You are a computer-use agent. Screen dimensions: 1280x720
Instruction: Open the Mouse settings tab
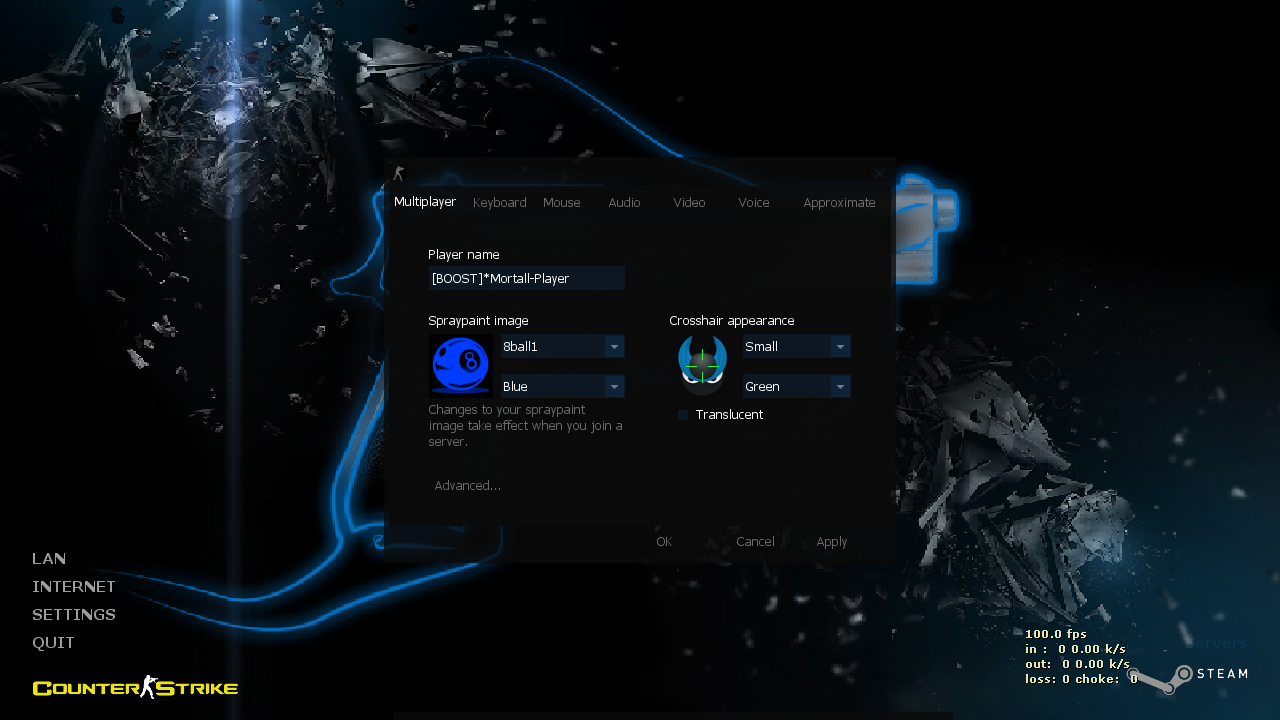561,203
